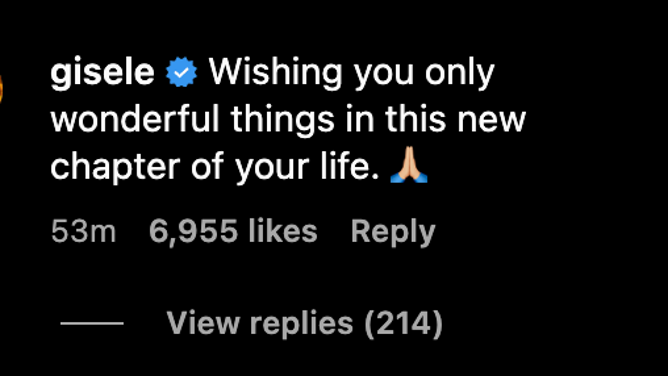The image size is (668, 376).
Task: Click the blue verified badge next to gisele
Action: pyautogui.click(x=181, y=72)
